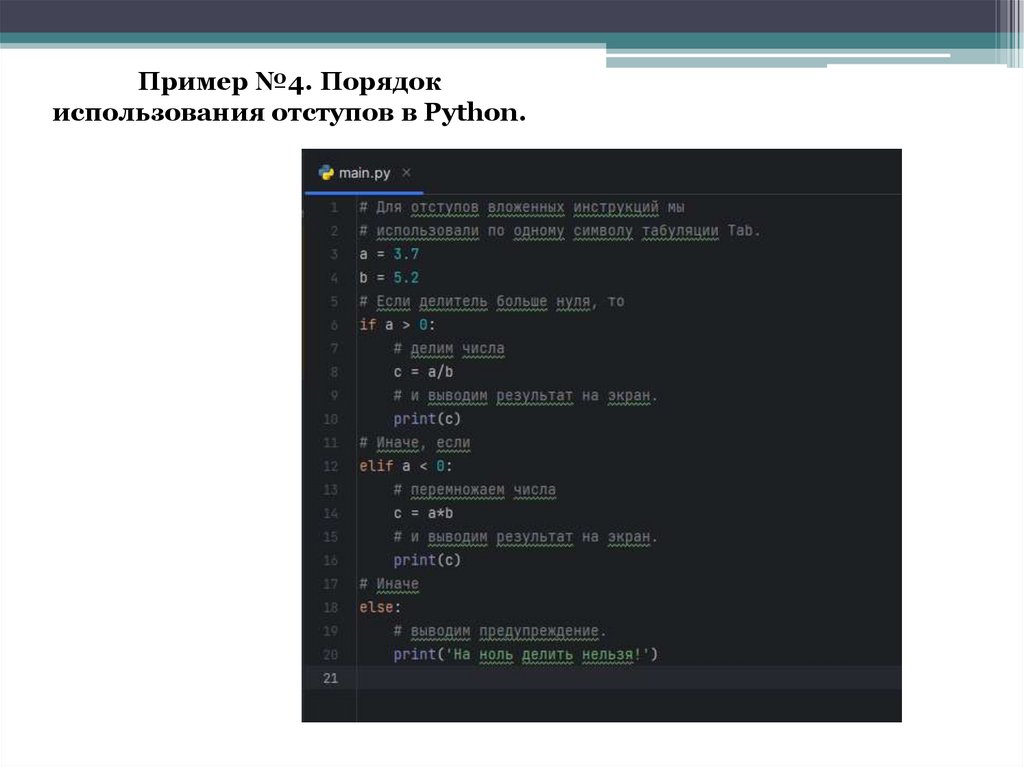Place cursor on empty line 21

click(x=628, y=678)
